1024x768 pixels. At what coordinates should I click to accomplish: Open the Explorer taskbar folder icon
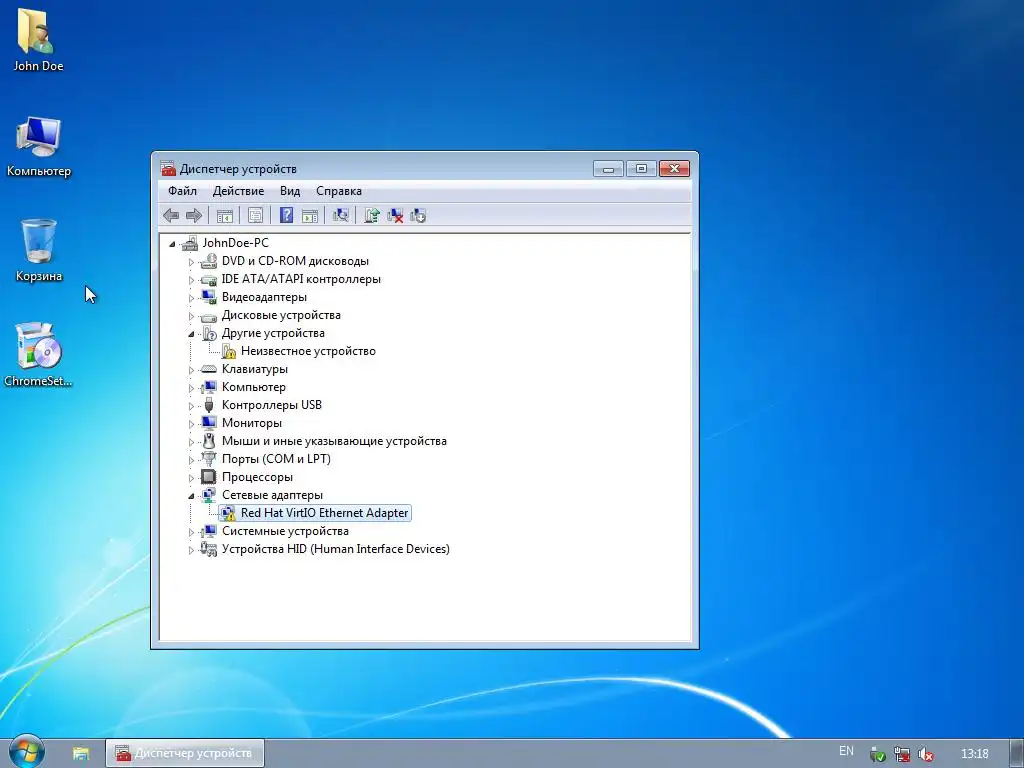(81, 753)
